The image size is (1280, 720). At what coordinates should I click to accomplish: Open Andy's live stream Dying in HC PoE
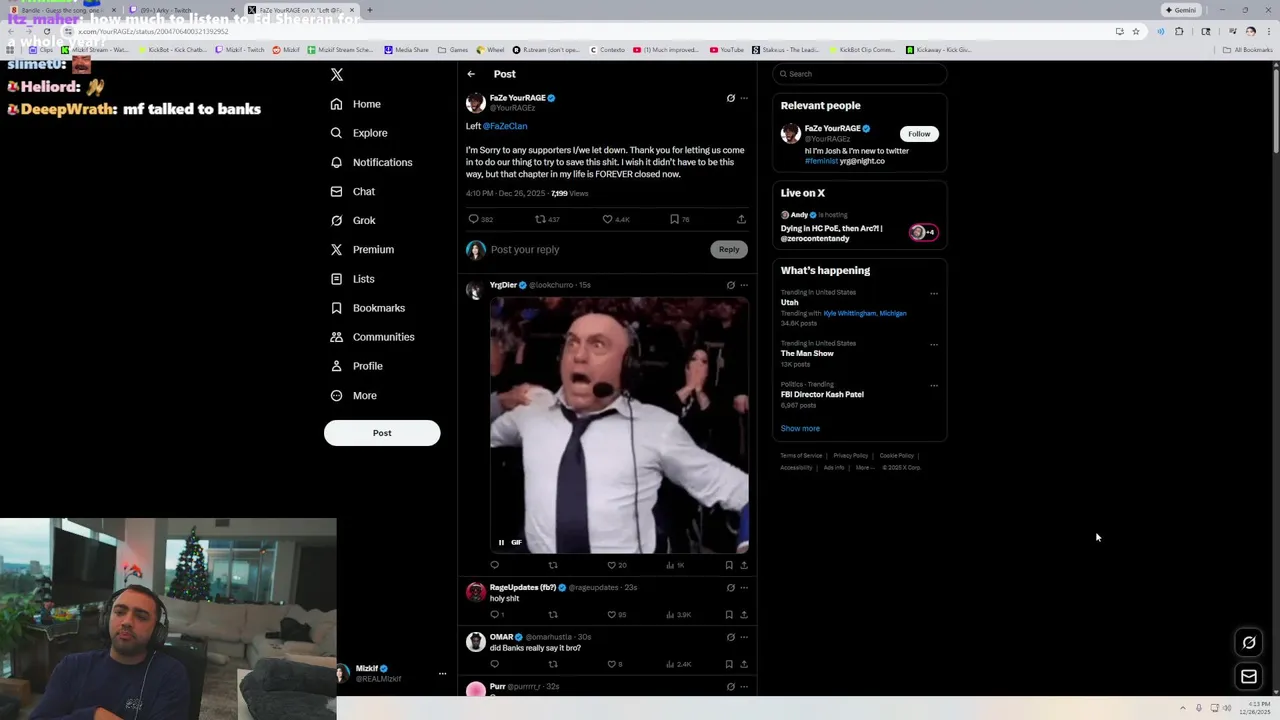[859, 227]
